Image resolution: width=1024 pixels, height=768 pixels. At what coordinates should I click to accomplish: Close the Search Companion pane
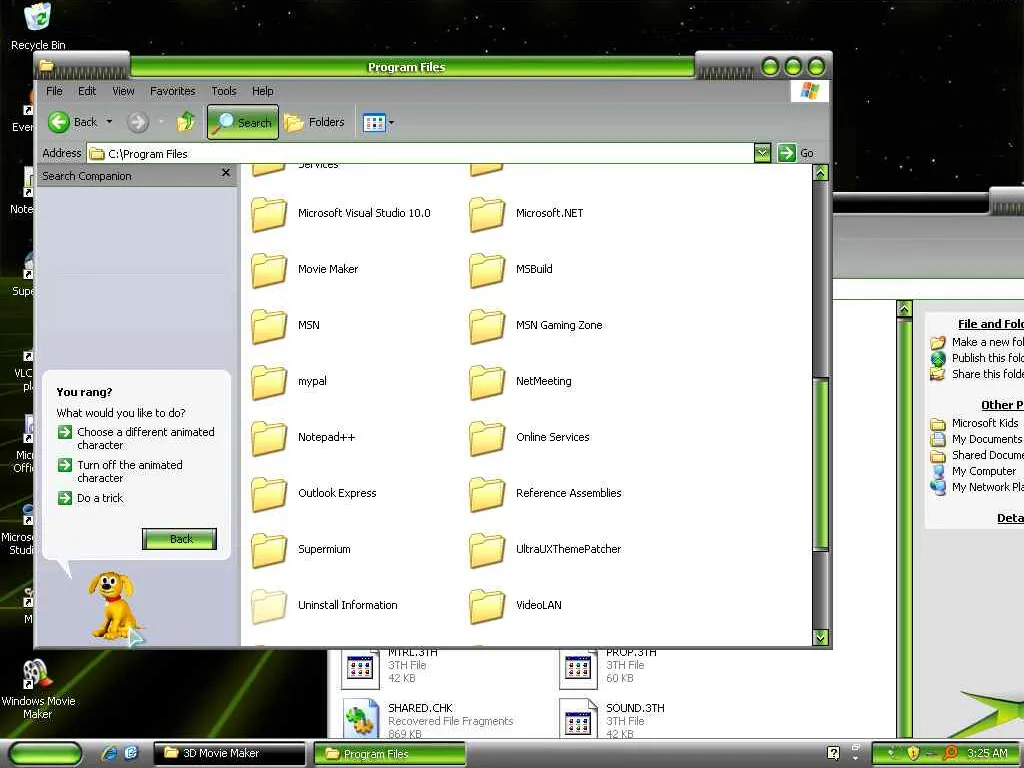click(225, 173)
